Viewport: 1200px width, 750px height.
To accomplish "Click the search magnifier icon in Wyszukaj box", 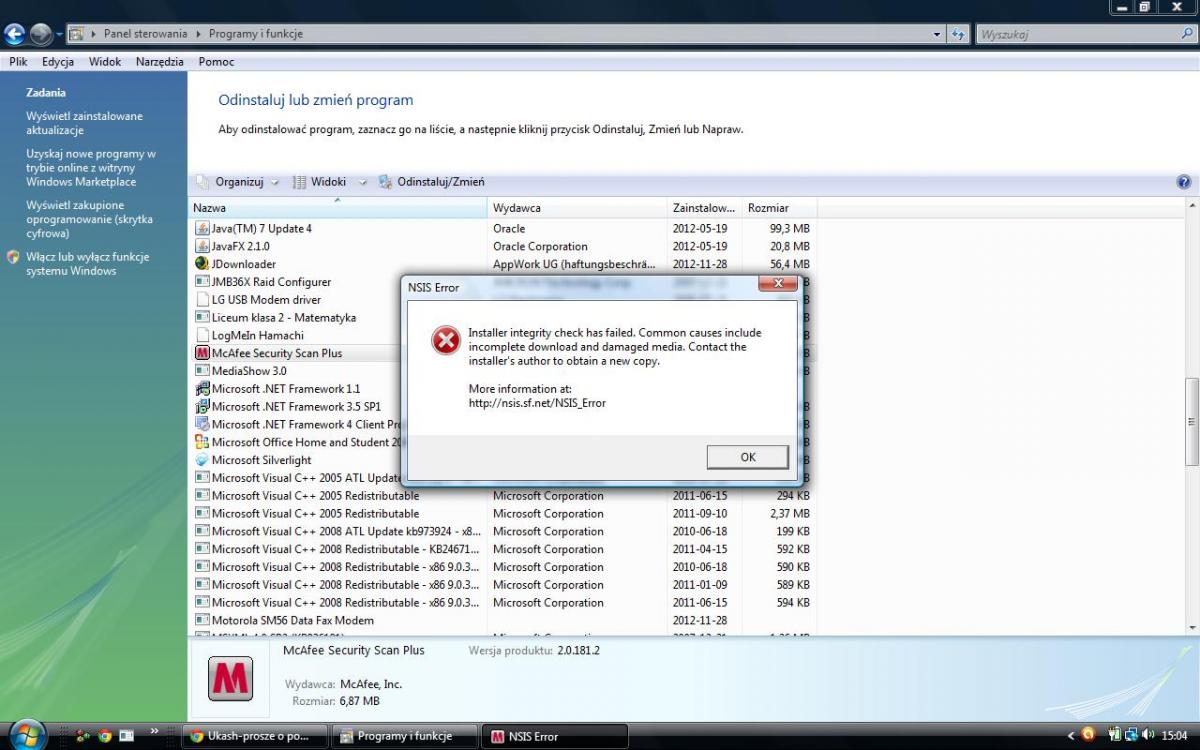I will [x=1187, y=34].
